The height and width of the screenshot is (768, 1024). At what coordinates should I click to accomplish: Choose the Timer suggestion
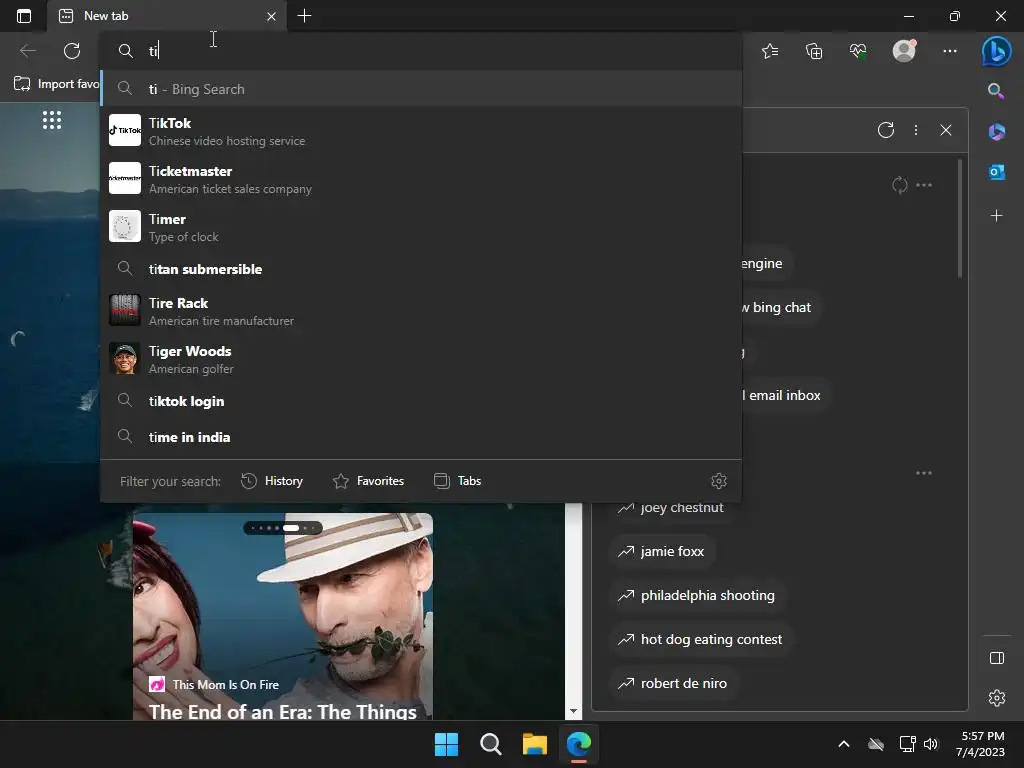[421, 227]
